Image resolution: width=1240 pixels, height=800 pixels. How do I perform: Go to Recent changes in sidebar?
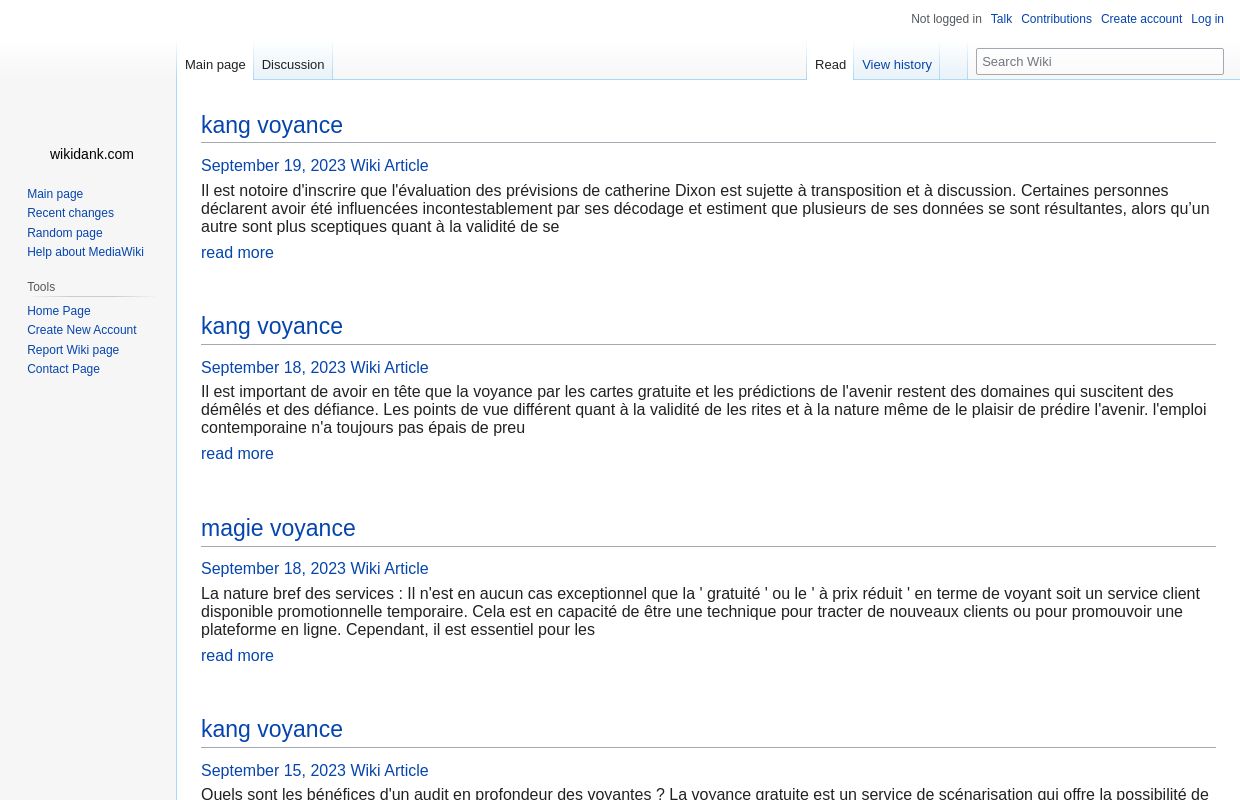(70, 213)
